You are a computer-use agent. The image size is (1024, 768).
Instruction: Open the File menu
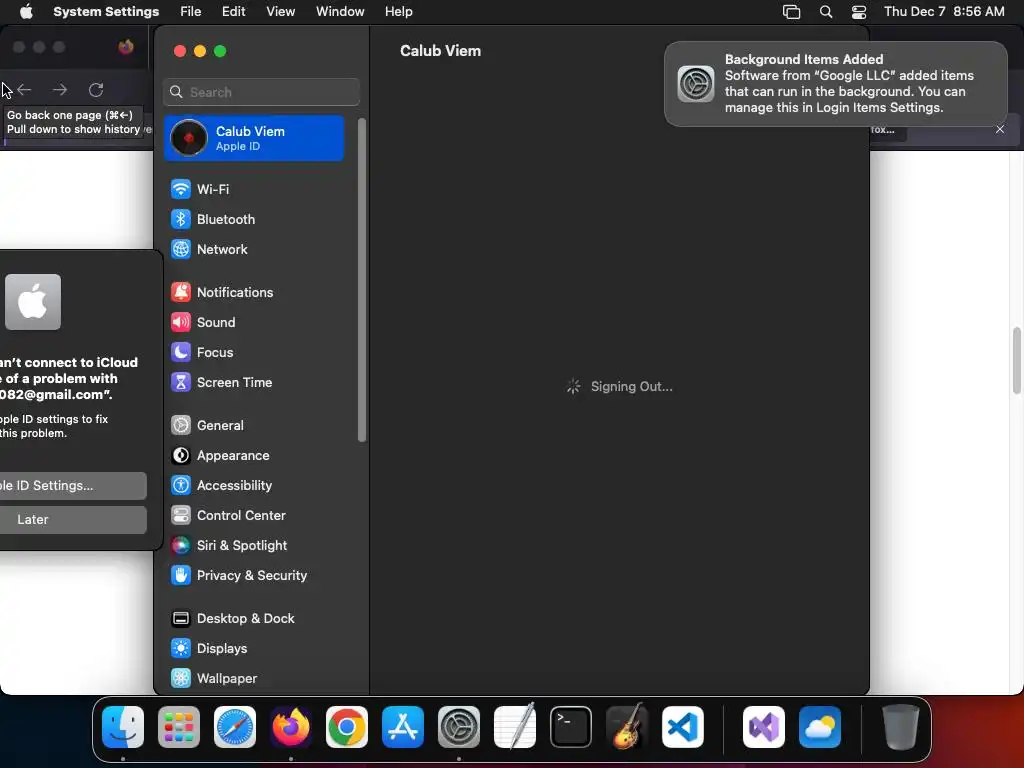point(191,12)
